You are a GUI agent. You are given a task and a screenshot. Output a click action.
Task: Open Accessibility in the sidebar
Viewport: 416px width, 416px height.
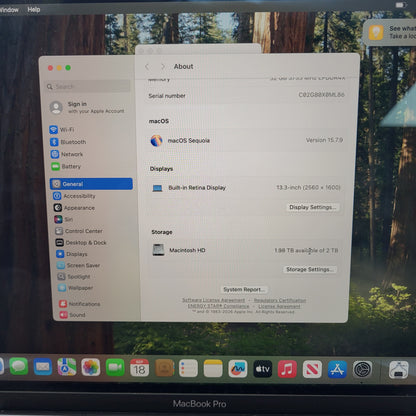coord(74,196)
